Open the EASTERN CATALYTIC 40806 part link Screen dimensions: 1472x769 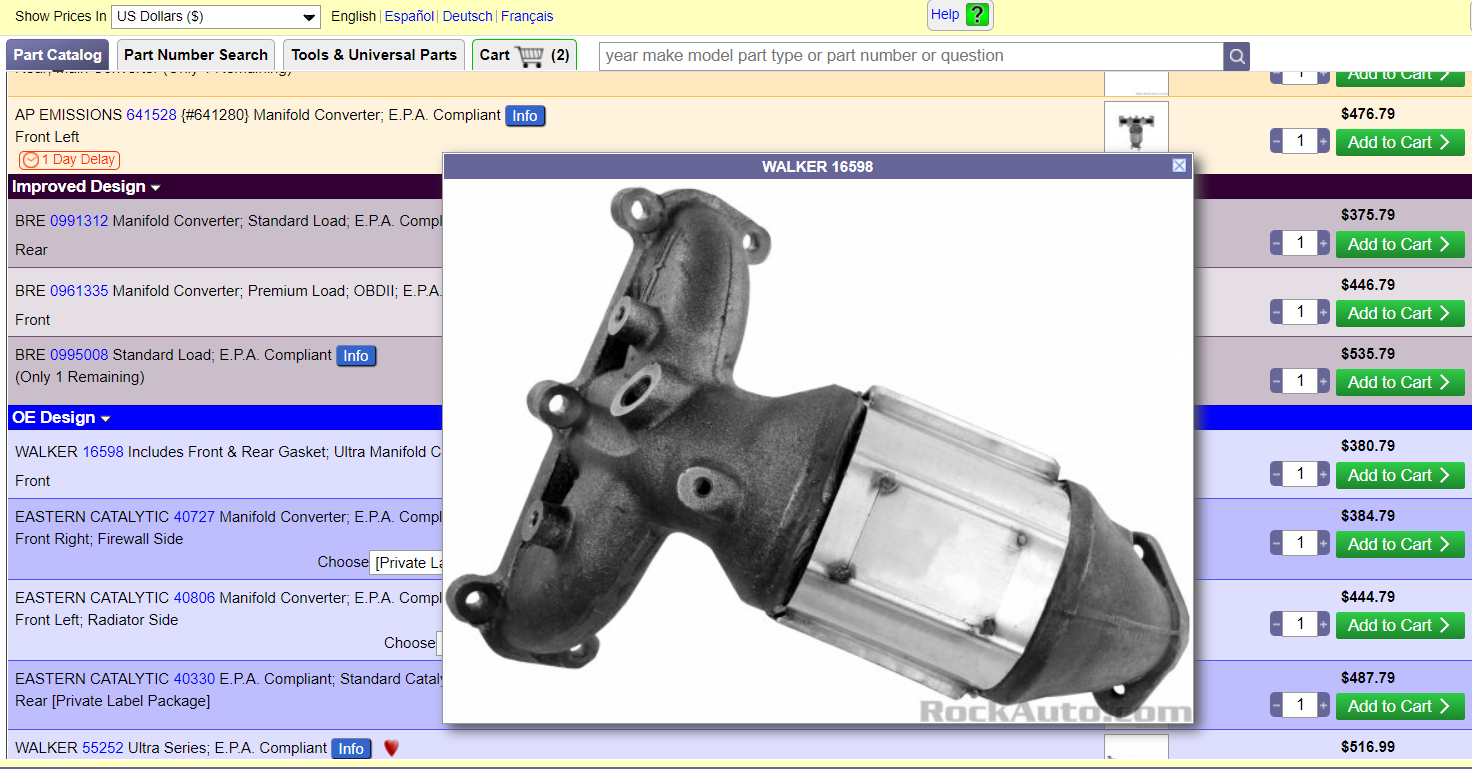pyautogui.click(x=194, y=598)
